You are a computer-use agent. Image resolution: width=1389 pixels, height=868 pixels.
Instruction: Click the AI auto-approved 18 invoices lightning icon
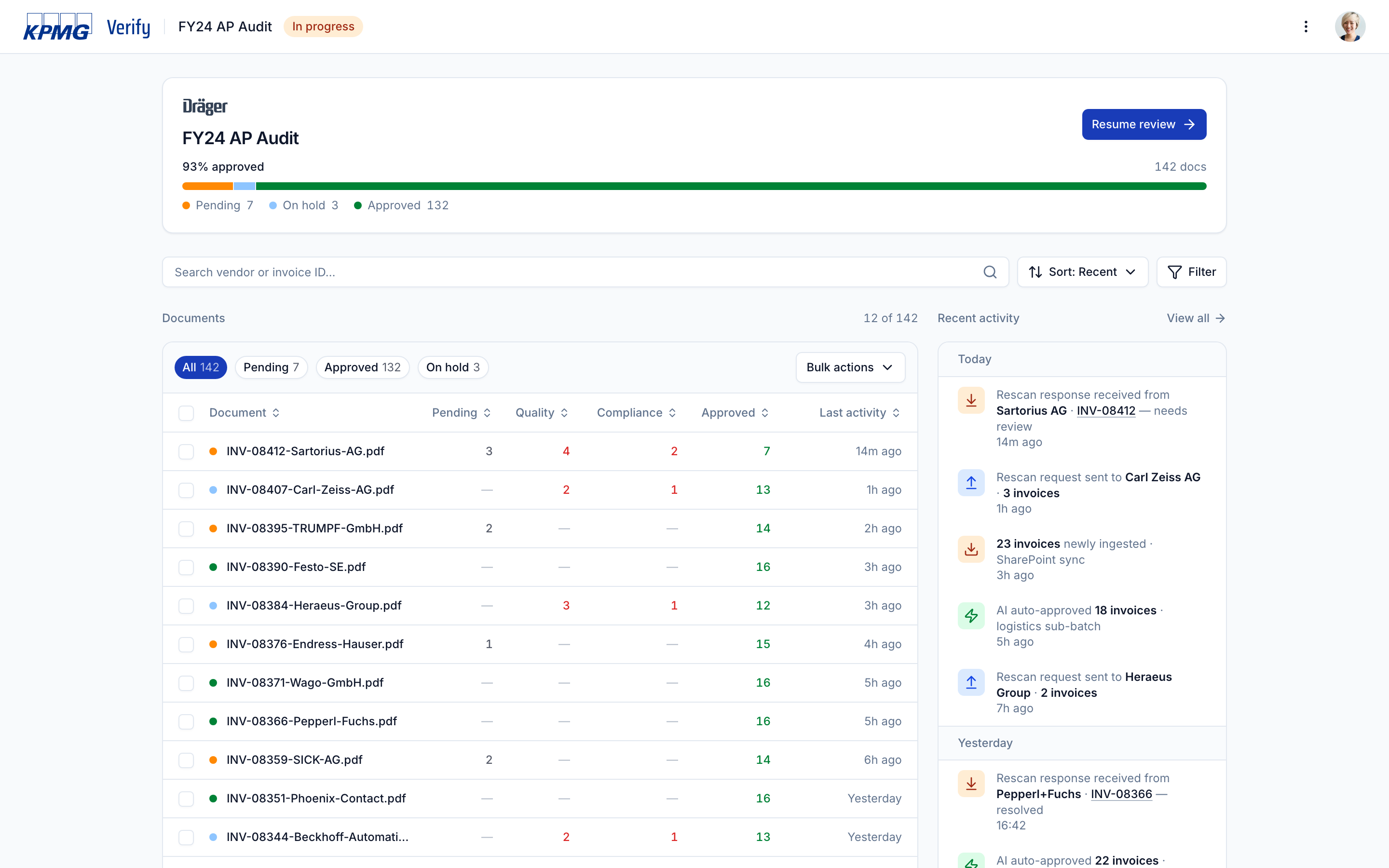[971, 616]
